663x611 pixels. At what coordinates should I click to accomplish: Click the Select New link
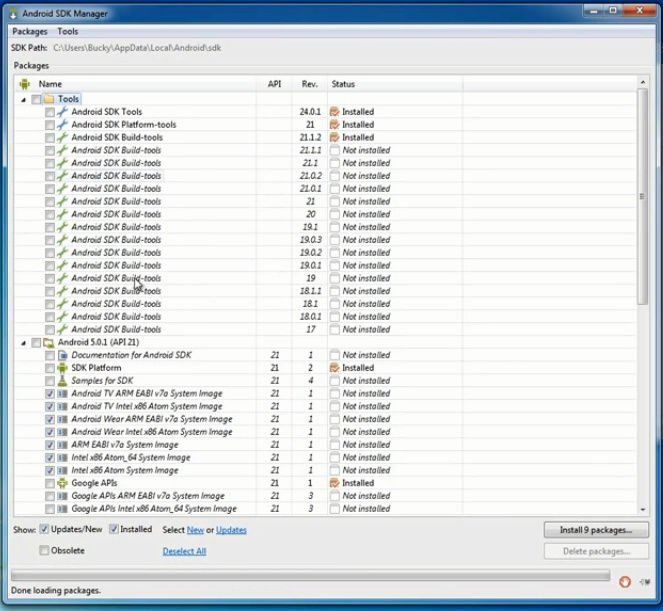click(195, 530)
